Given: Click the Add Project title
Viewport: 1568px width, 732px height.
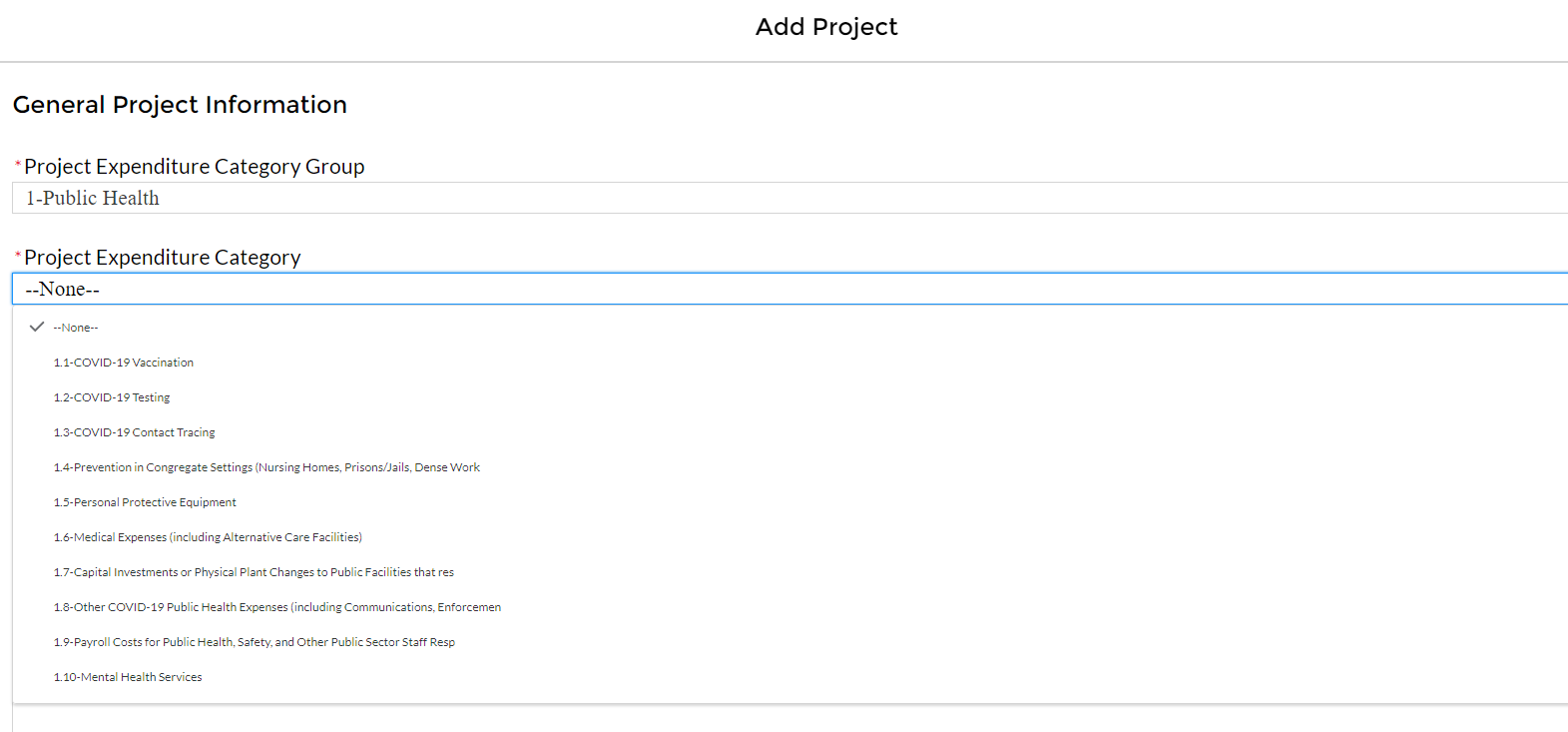Looking at the screenshot, I should click(x=826, y=27).
